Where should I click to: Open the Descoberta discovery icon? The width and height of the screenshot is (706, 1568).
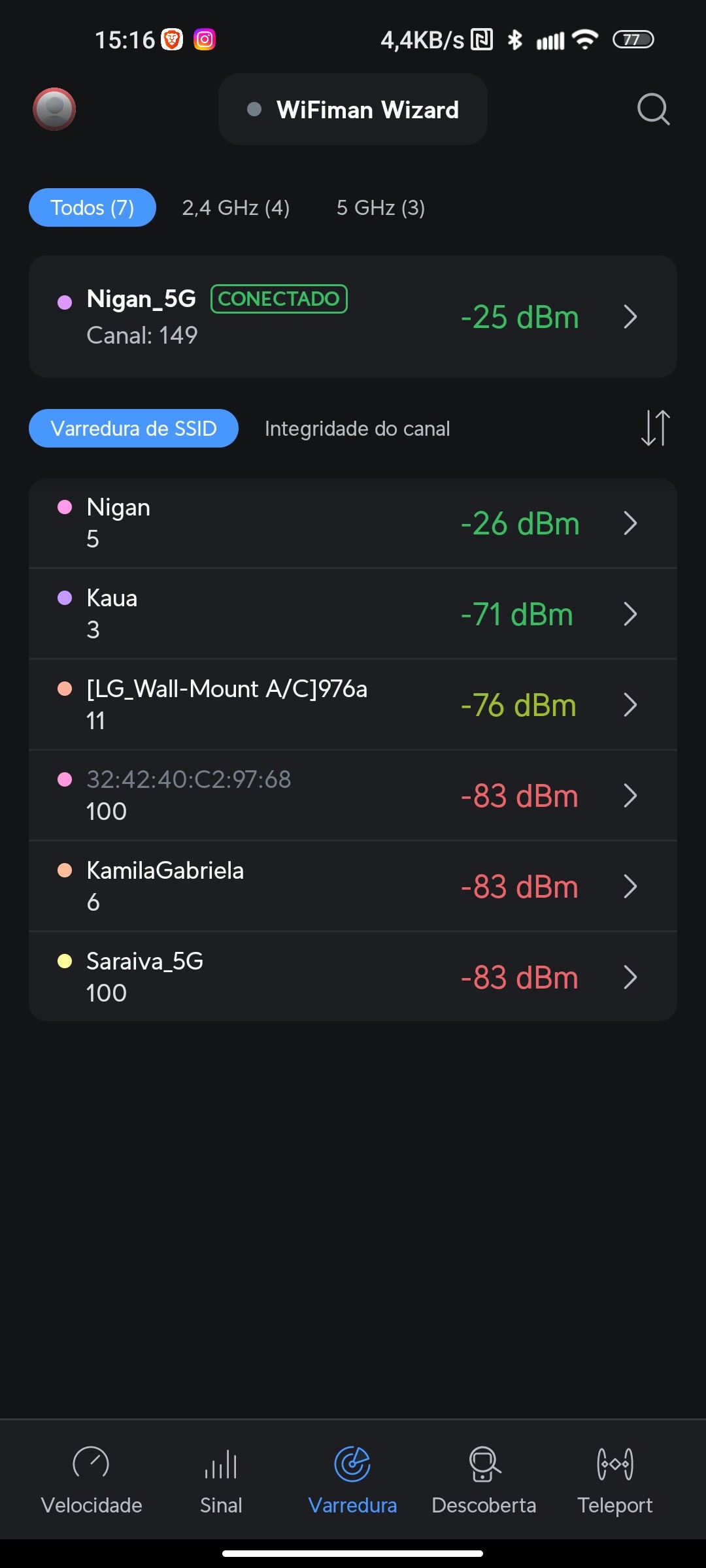pyautogui.click(x=484, y=1464)
